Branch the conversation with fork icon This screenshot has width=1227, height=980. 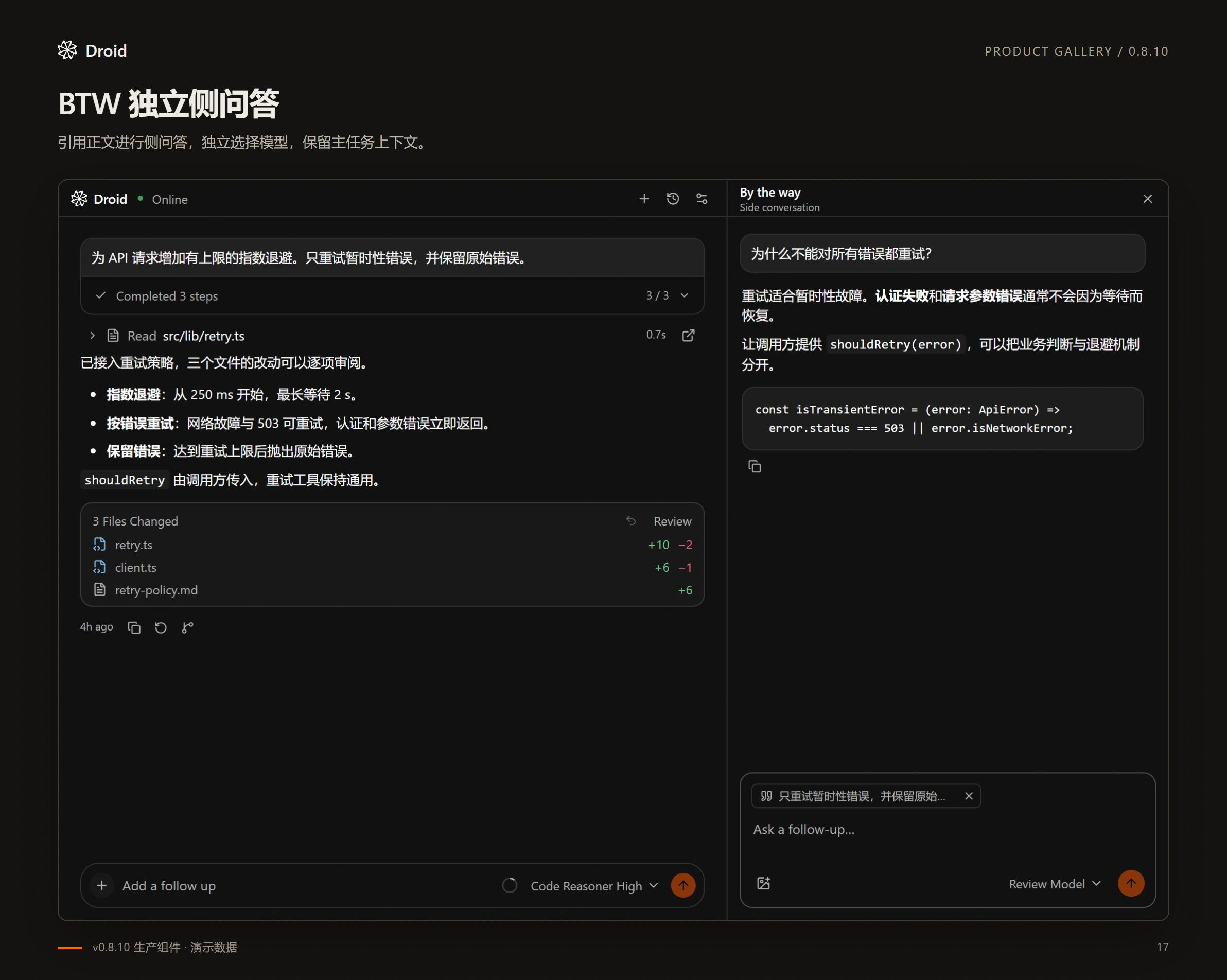point(187,627)
